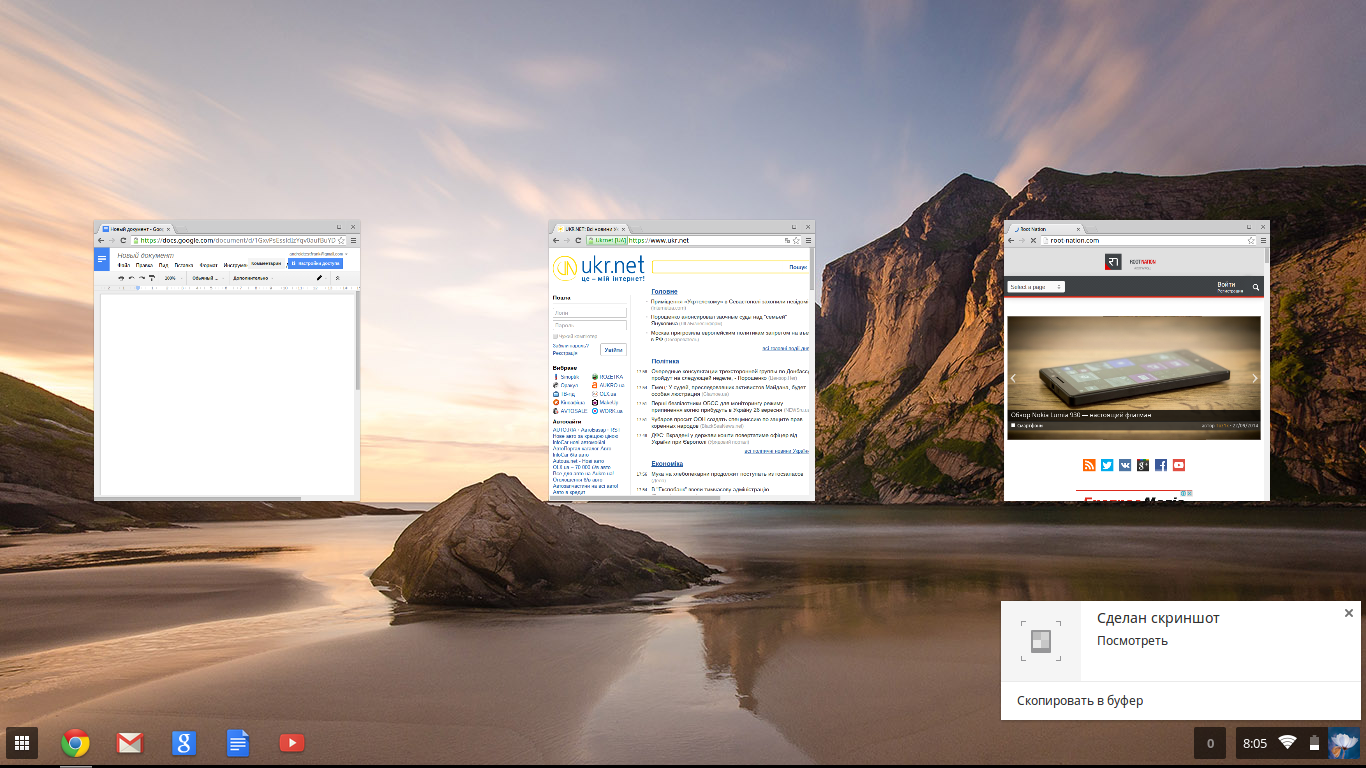Open the 'Вставка' menu in Docs
Screen dimensions: 1366x768
click(x=184, y=265)
